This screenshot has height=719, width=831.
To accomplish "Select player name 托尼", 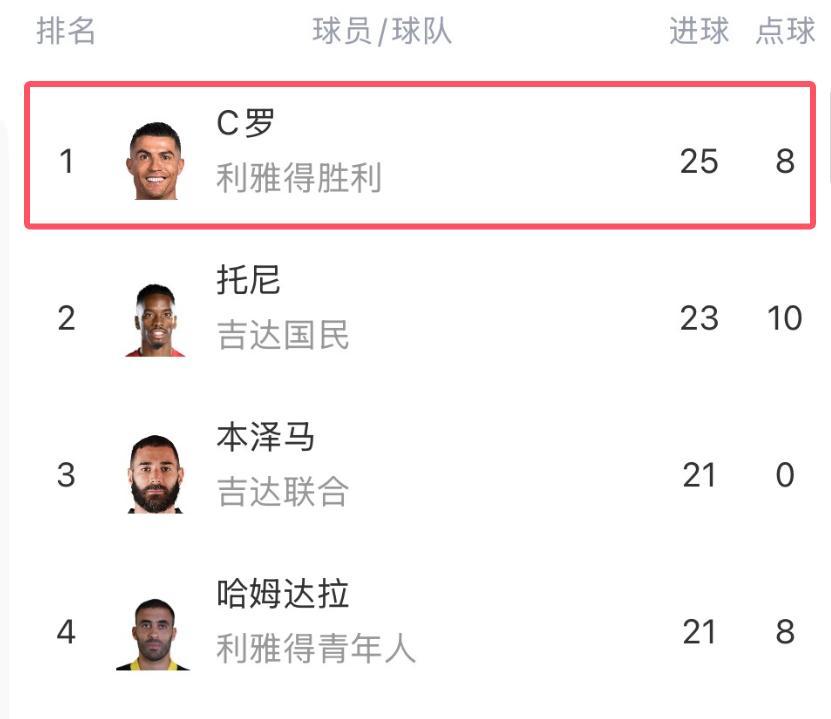I will tap(248, 280).
